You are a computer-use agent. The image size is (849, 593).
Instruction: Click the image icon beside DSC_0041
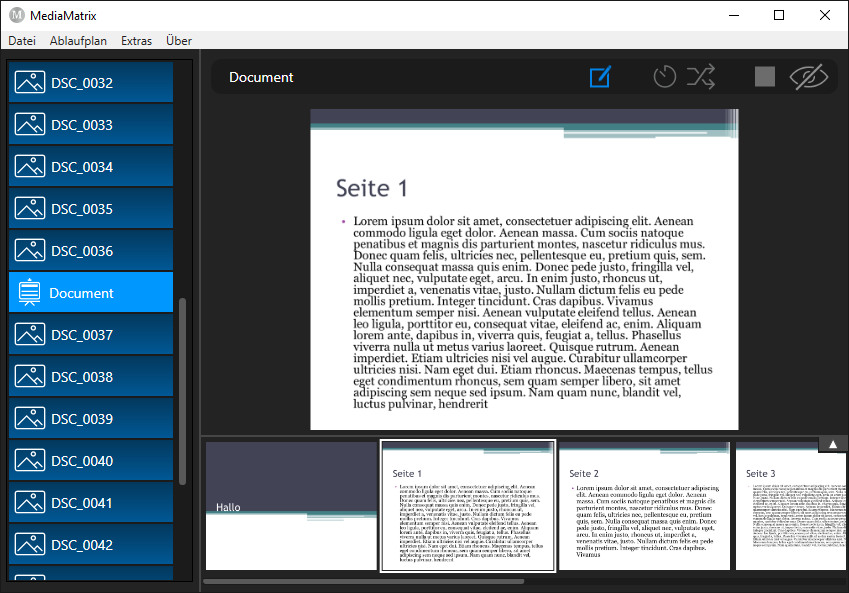(29, 503)
